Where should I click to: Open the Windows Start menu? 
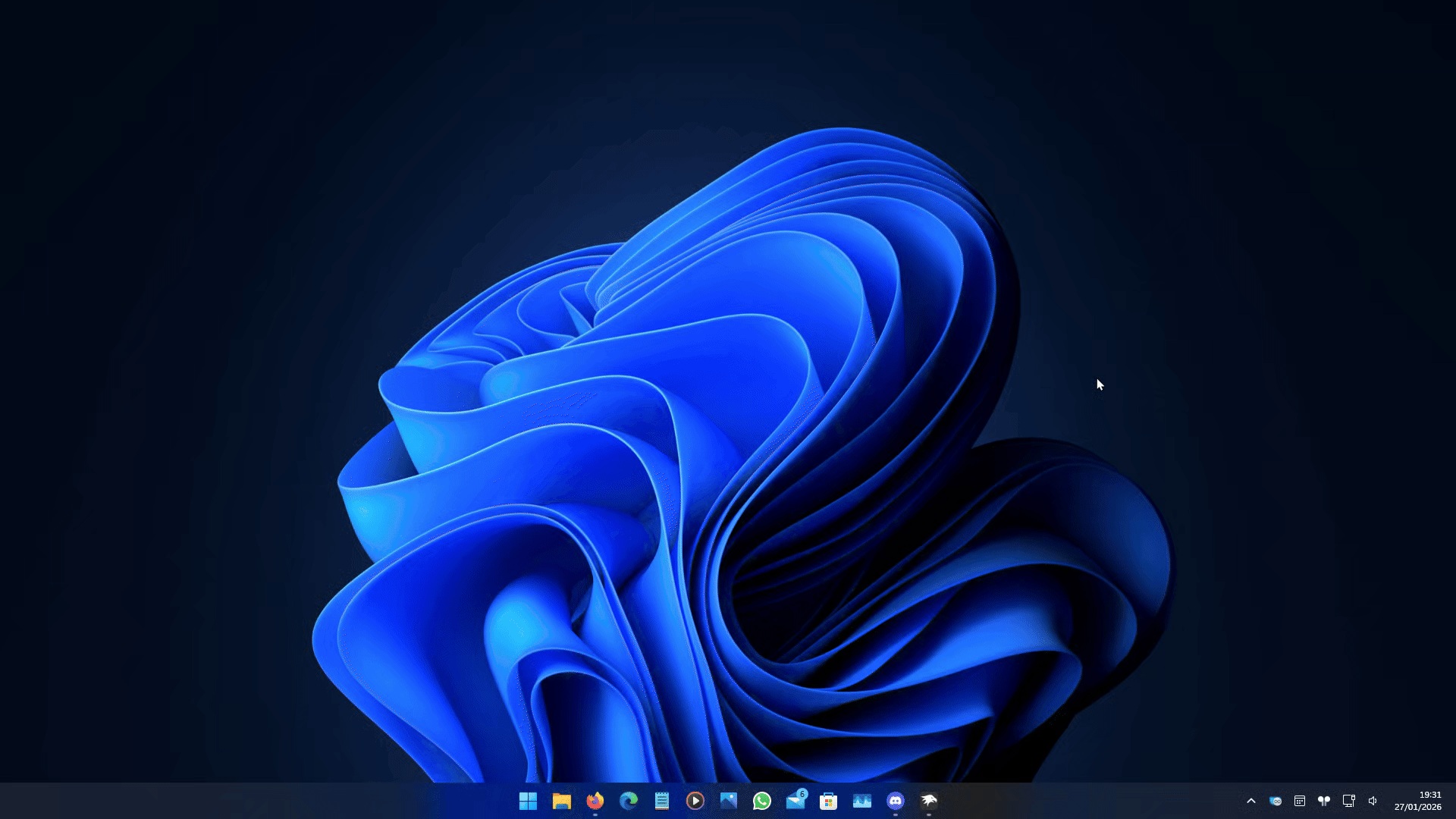pos(528,801)
